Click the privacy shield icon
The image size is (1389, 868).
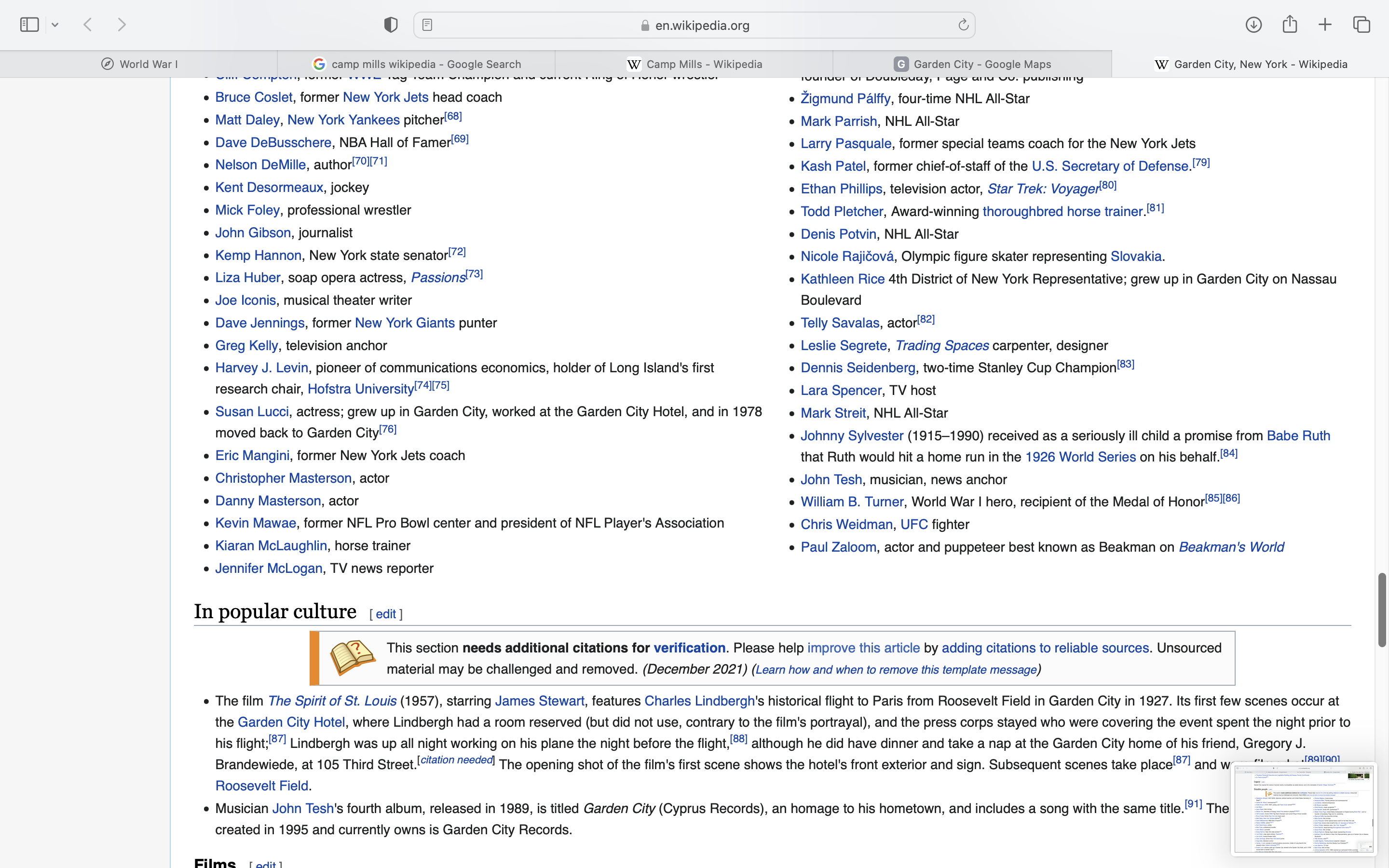[391, 25]
